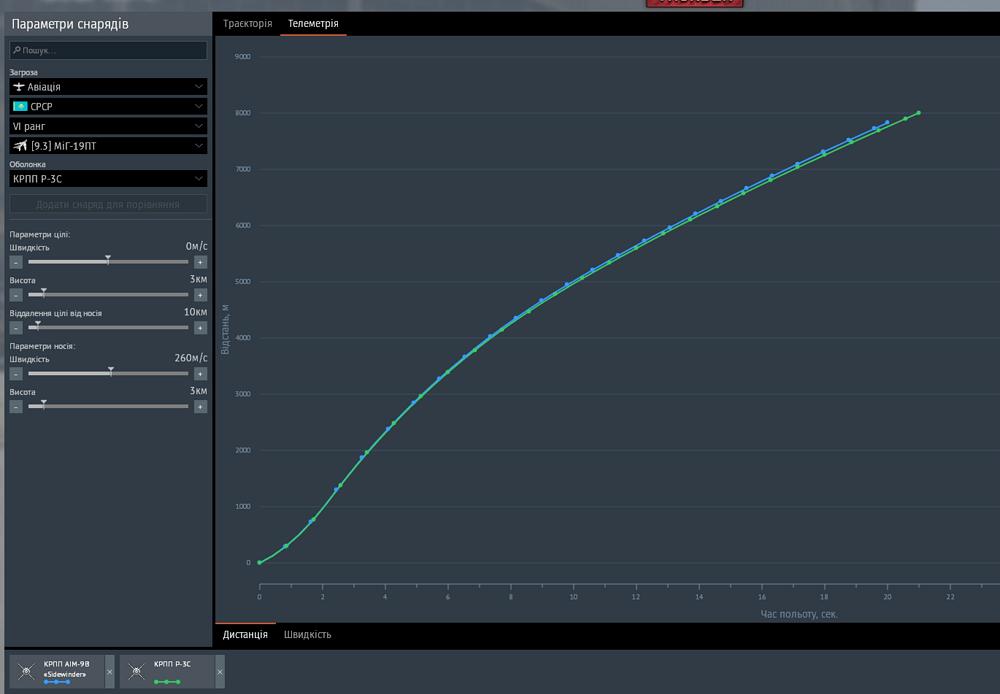The image size is (1000, 694).
Task: Switch to the Траєкторія tab
Action: 247,24
